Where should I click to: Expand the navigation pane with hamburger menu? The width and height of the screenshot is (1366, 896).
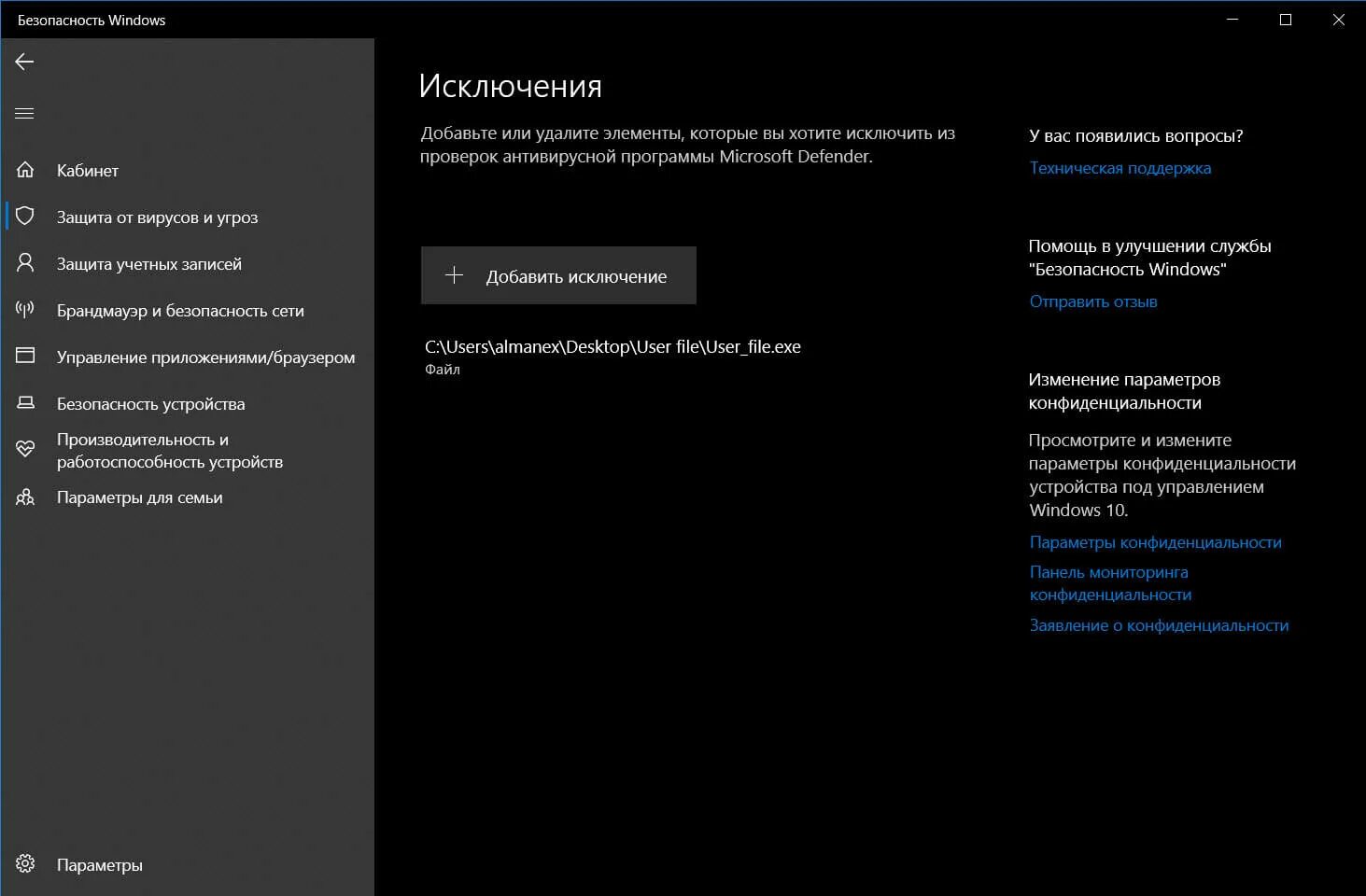[24, 112]
